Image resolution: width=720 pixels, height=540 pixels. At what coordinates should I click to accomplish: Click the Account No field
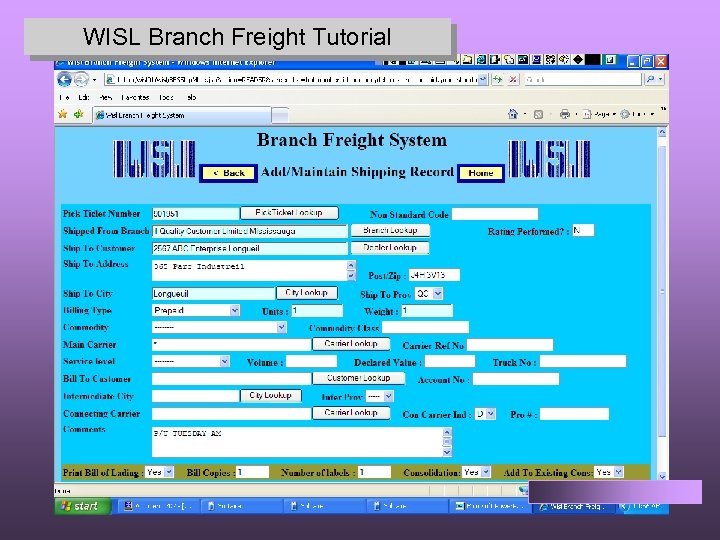click(516, 379)
